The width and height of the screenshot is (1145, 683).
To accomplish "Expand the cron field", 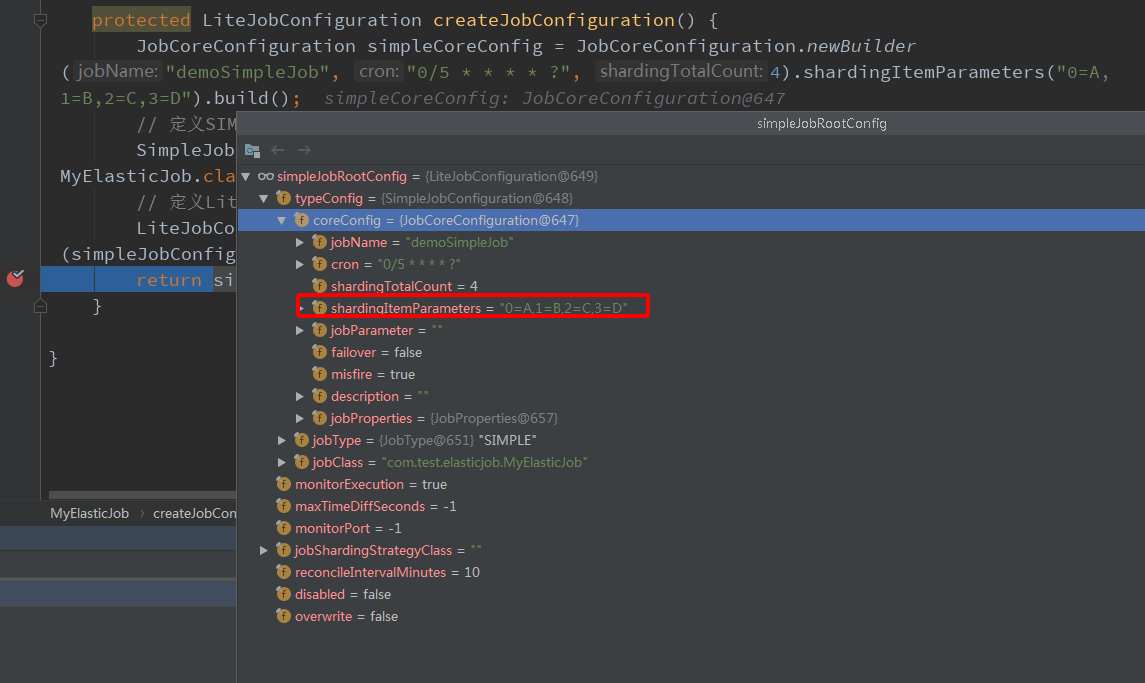I will click(x=299, y=264).
